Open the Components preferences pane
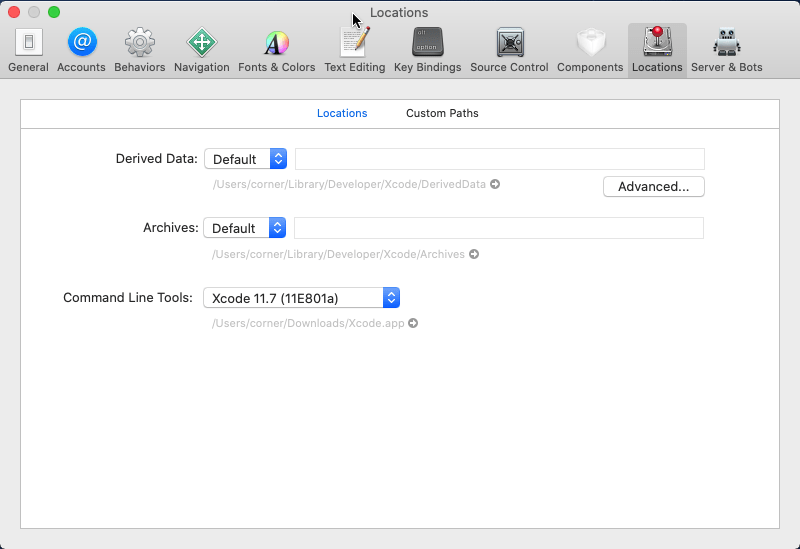 [x=590, y=51]
